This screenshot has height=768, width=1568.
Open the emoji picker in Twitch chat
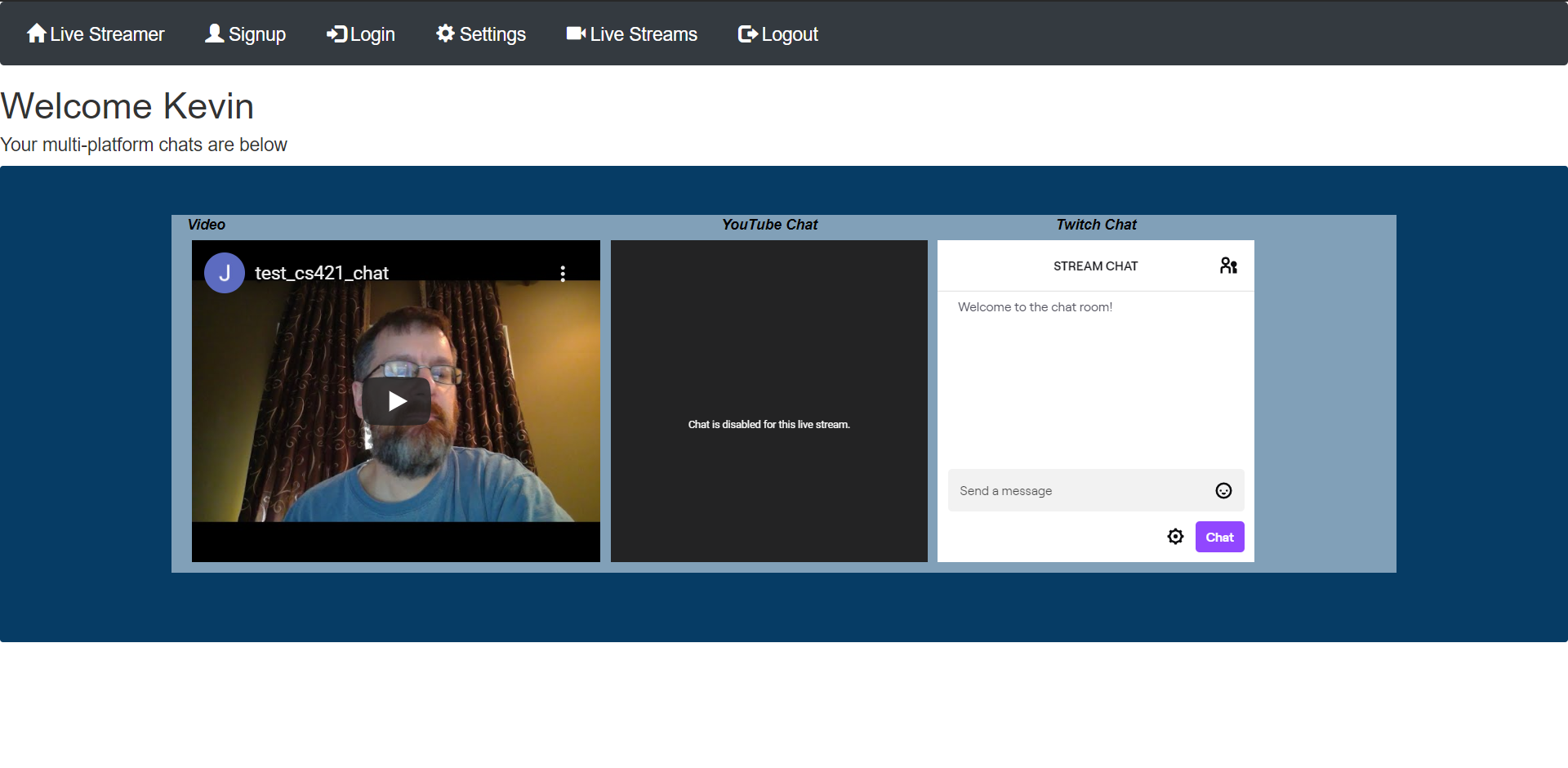[x=1223, y=490]
